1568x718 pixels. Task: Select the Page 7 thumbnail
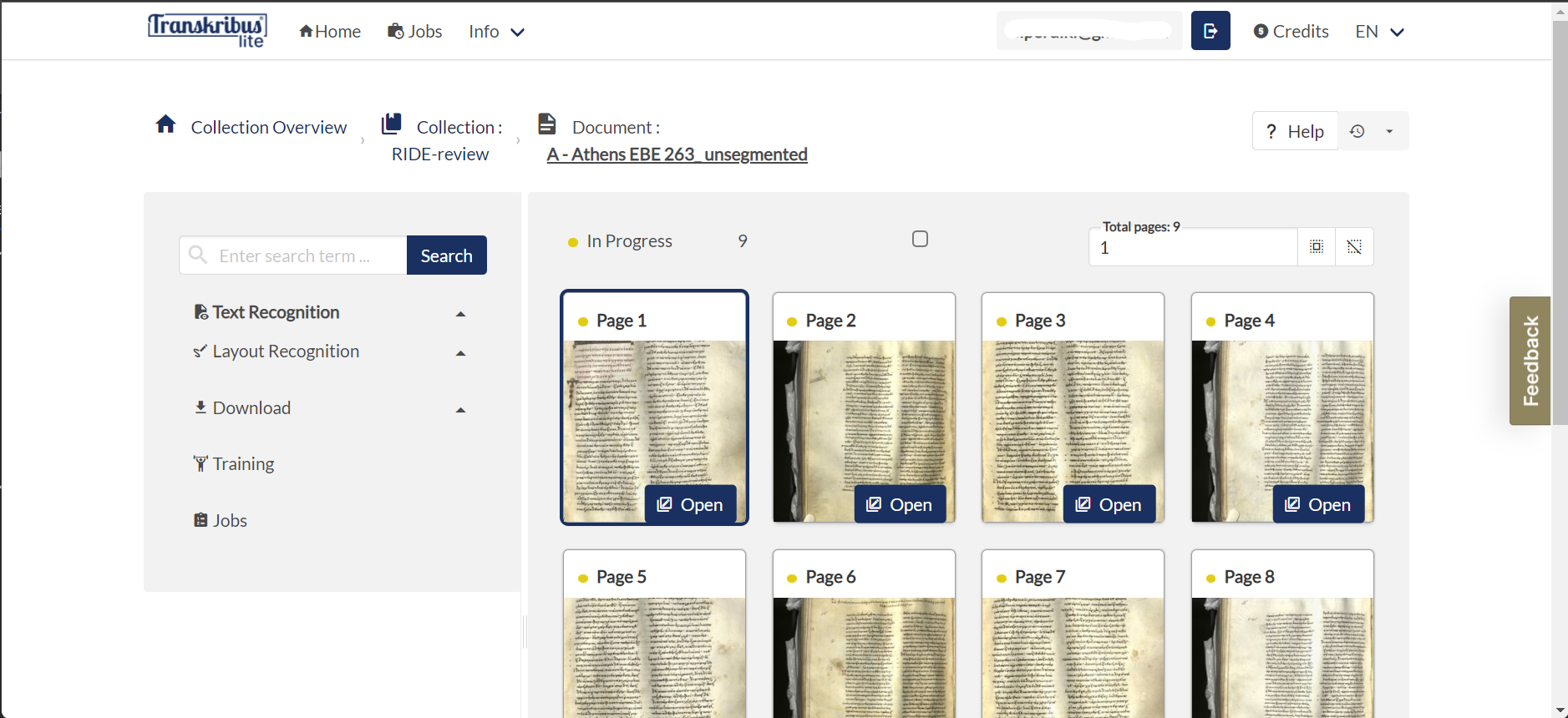click(x=1073, y=635)
